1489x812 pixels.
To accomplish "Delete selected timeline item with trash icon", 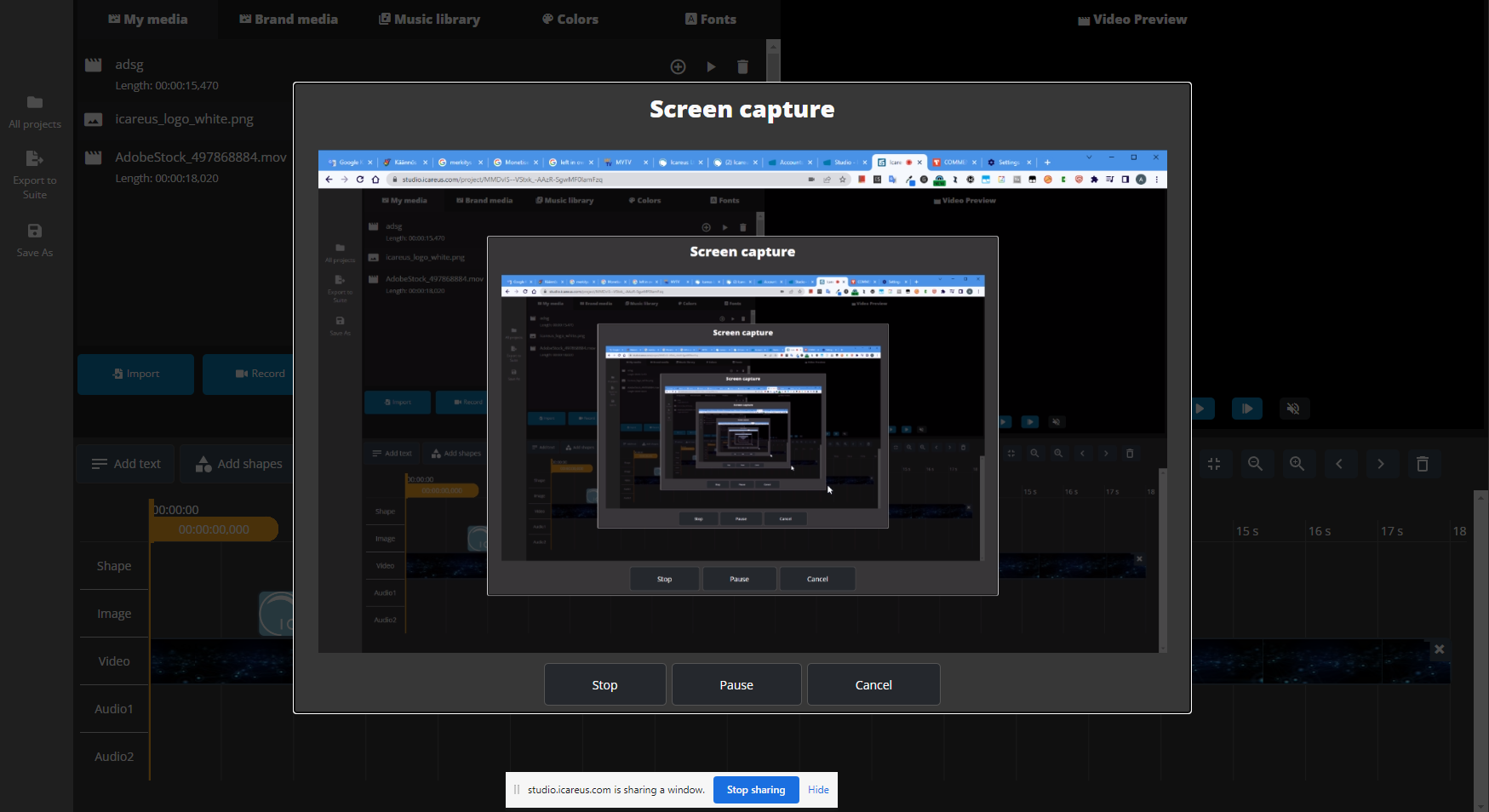I will point(1423,464).
